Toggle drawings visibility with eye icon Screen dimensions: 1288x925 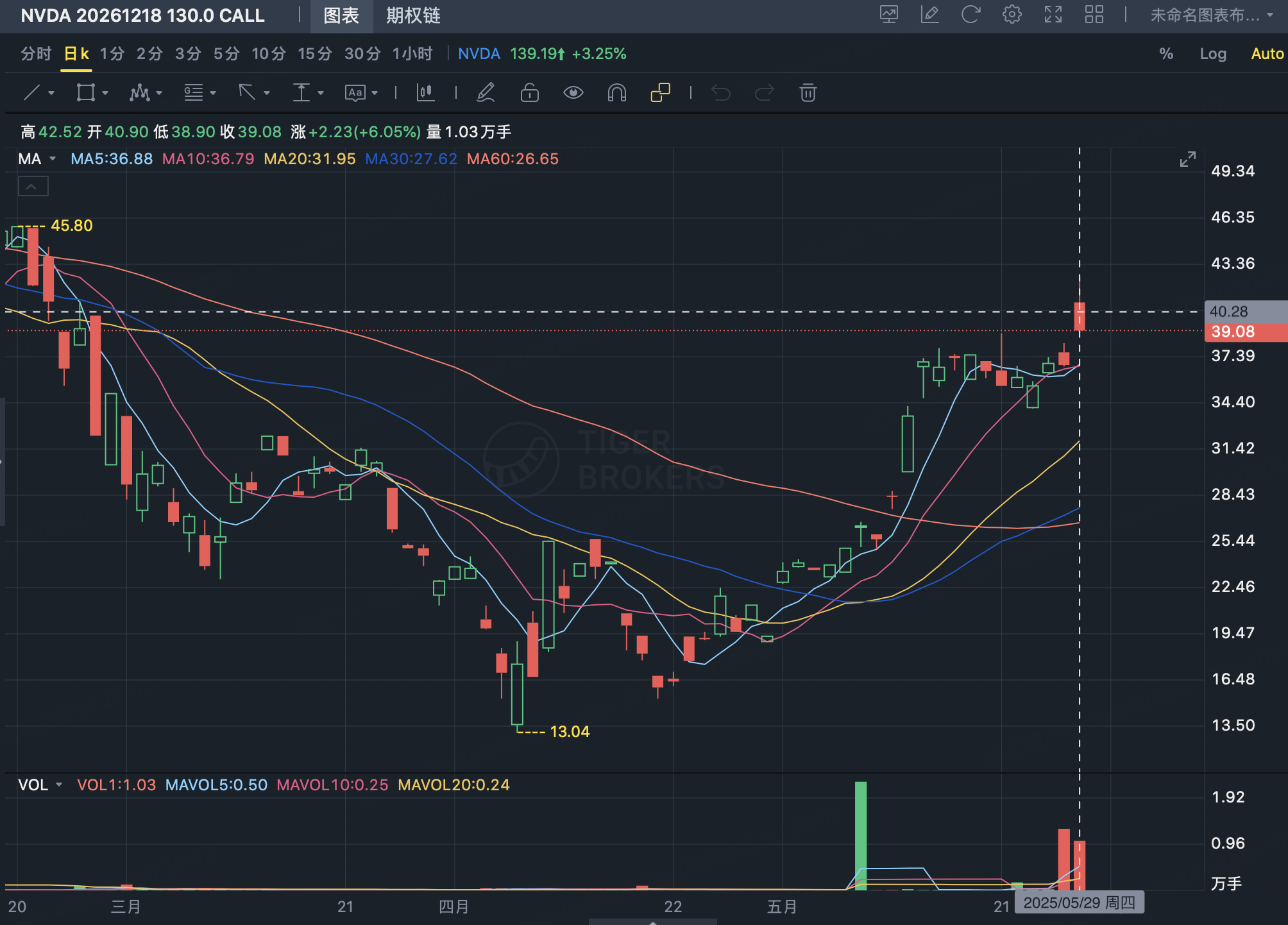[x=573, y=93]
